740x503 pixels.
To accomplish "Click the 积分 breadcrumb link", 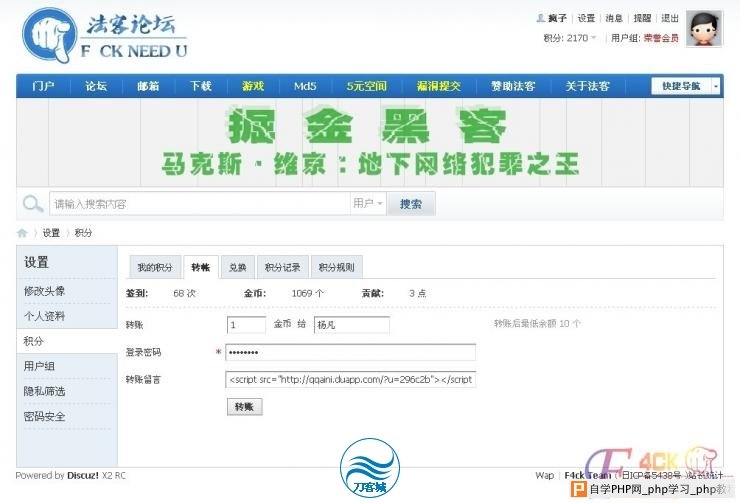I will pyautogui.click(x=83, y=233).
